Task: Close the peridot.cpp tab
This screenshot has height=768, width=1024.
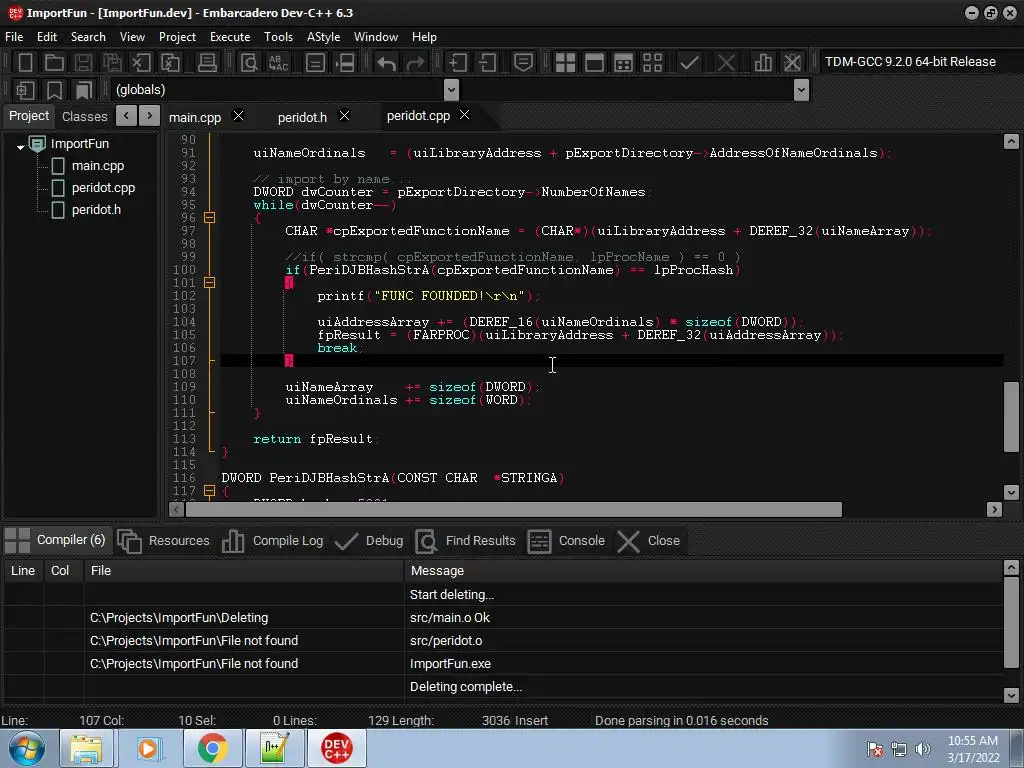Action: 464,115
